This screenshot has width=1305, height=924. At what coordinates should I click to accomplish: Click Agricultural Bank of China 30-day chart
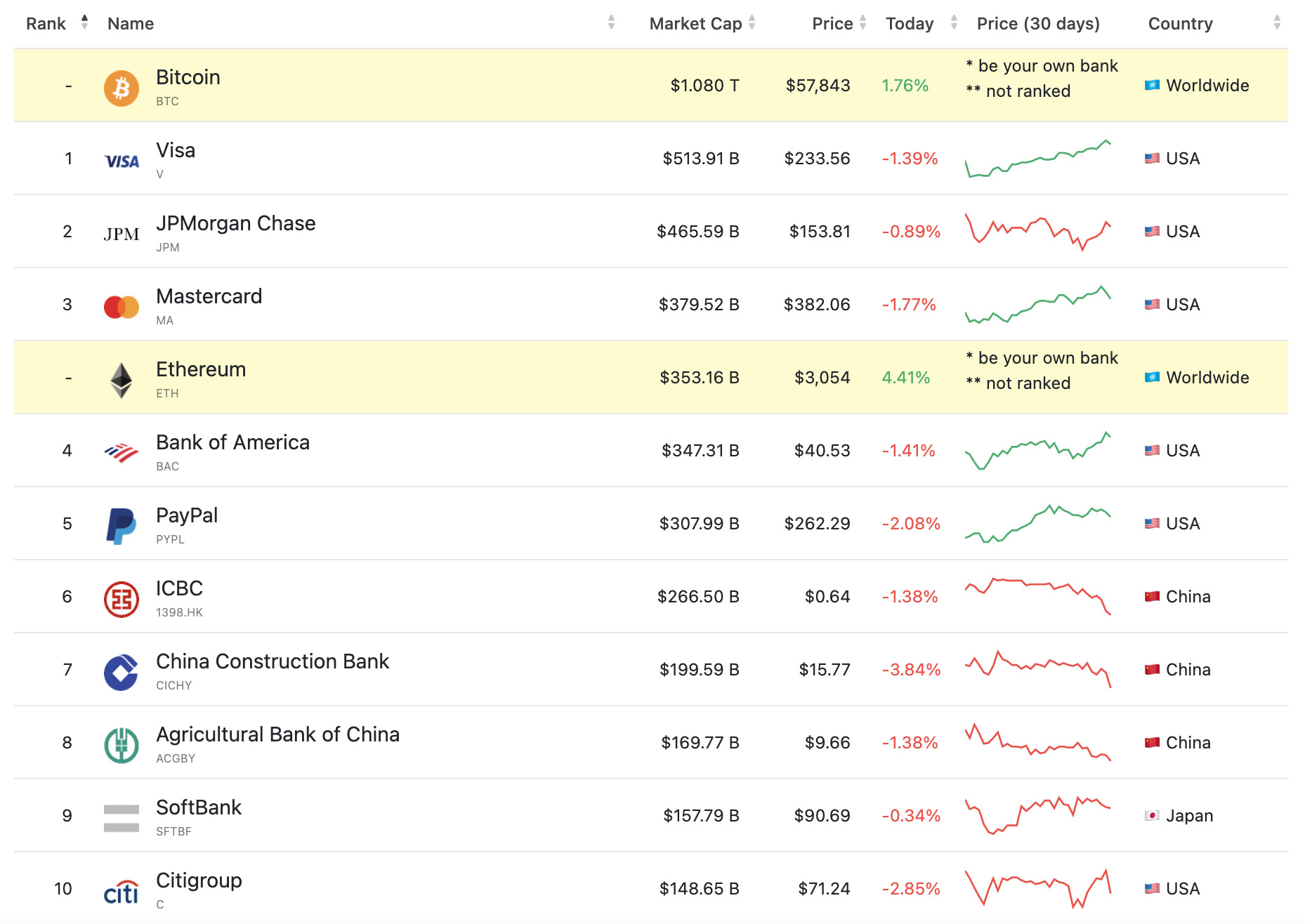coord(1038,743)
